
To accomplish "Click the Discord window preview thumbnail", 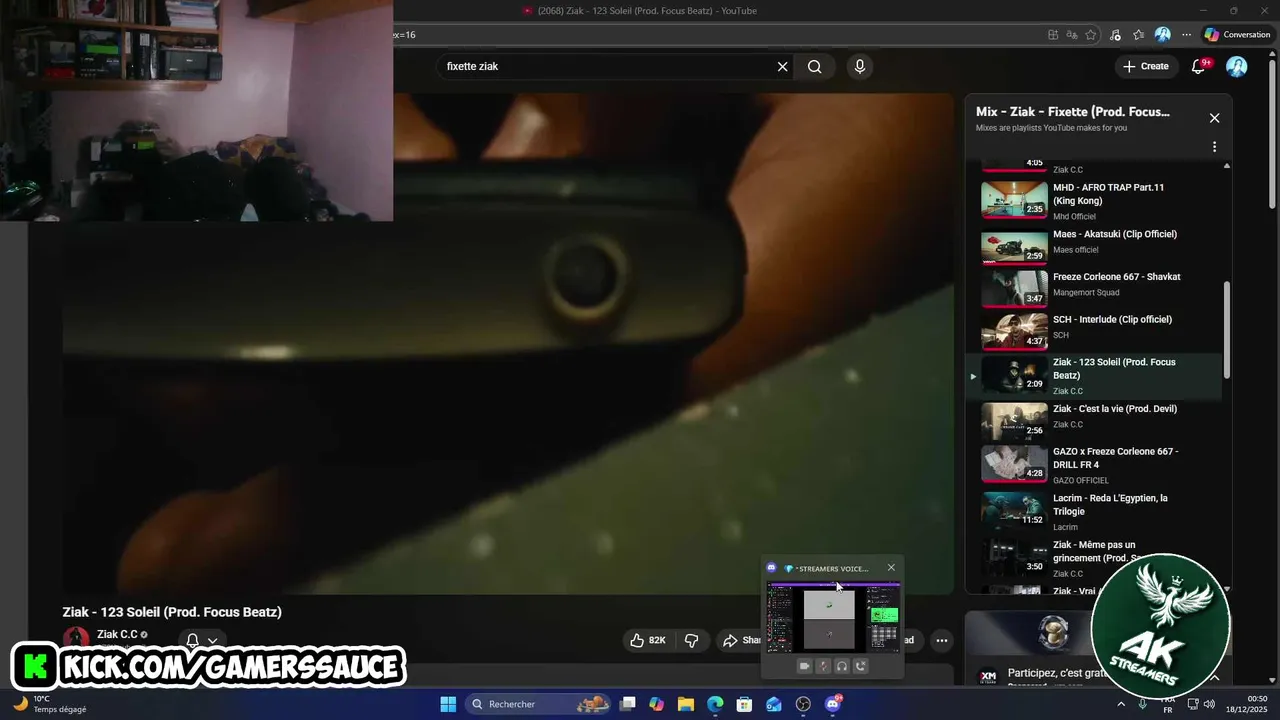I will point(833,618).
